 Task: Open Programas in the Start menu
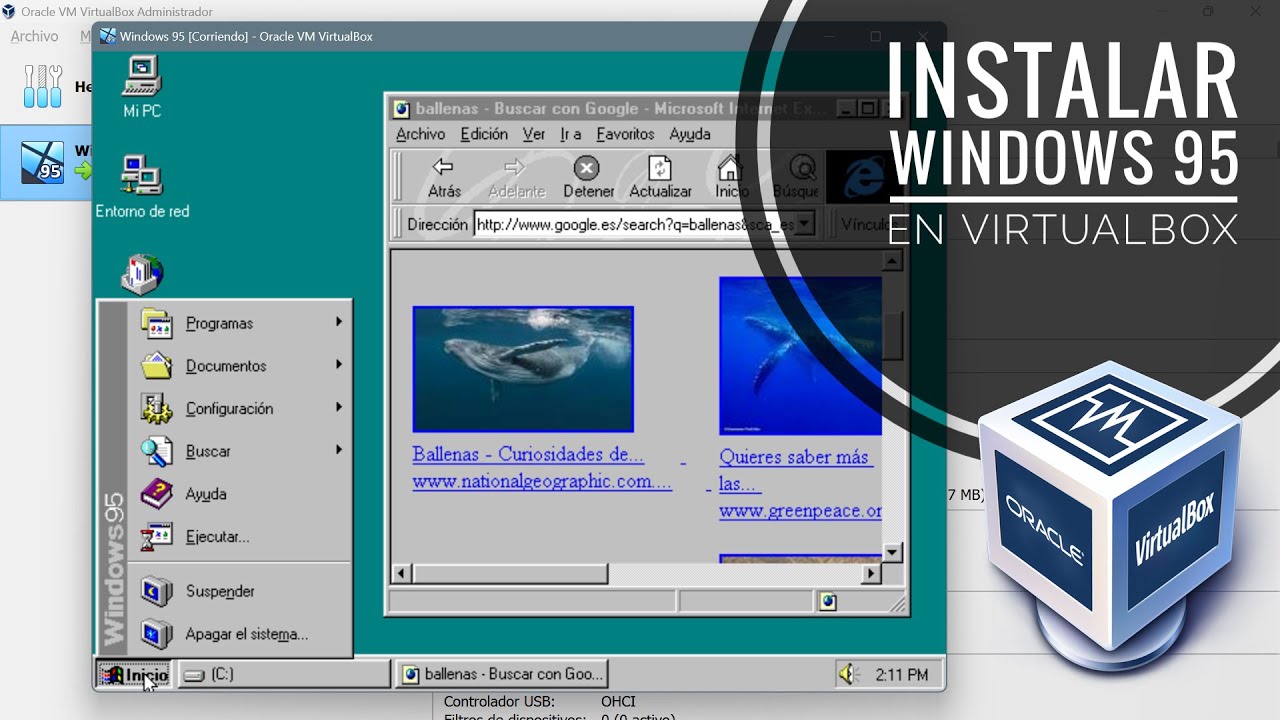click(242, 323)
